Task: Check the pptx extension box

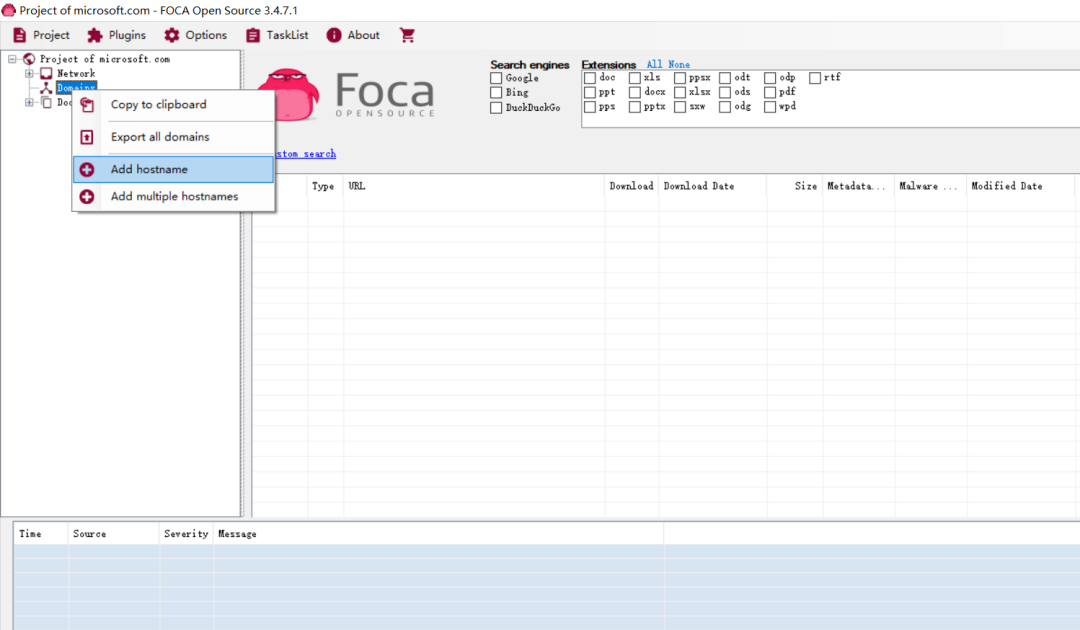Action: (635, 107)
